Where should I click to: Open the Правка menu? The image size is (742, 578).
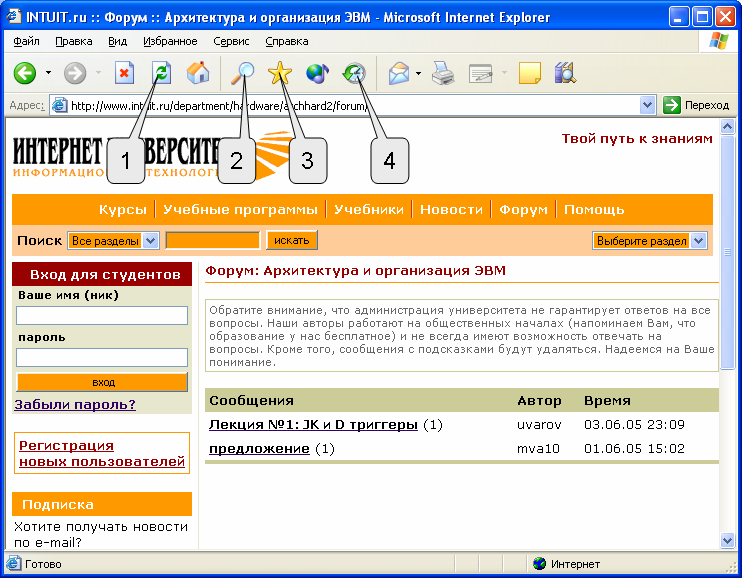coord(74,41)
